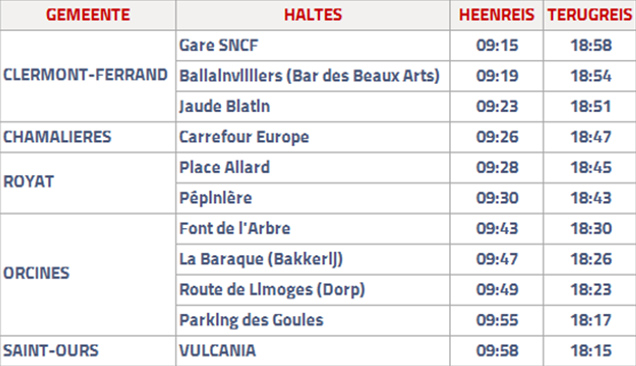The image size is (636, 366).
Task: Click the GEMEENTE column header
Action: [88, 15]
